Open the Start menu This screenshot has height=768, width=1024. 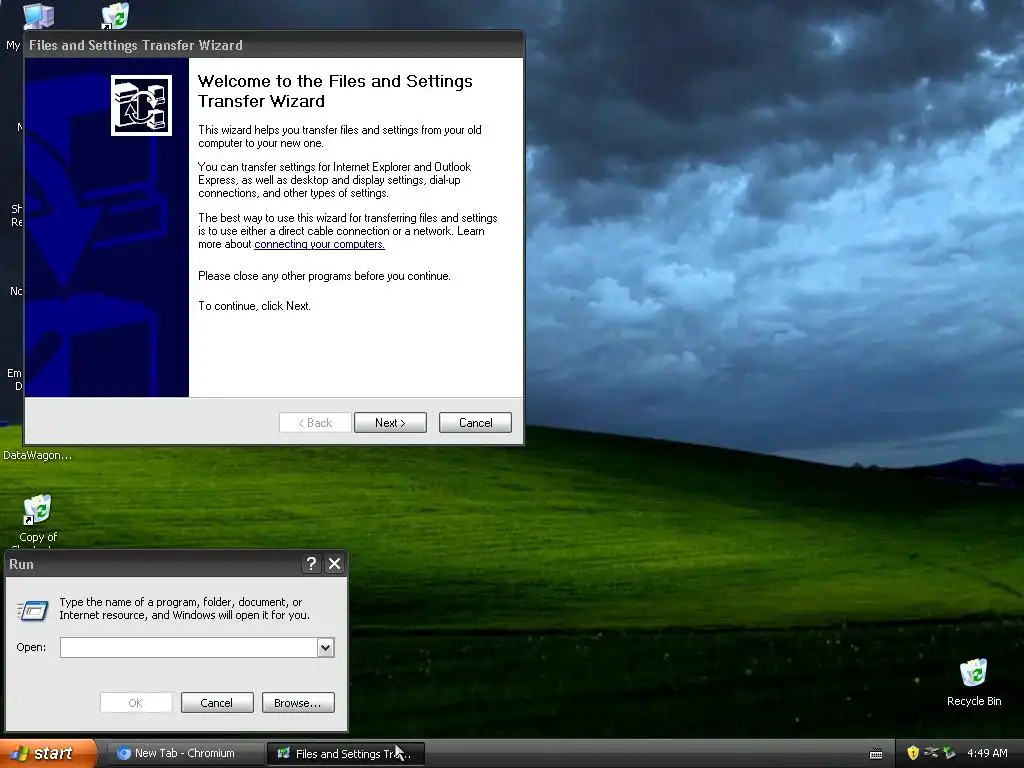tap(48, 753)
